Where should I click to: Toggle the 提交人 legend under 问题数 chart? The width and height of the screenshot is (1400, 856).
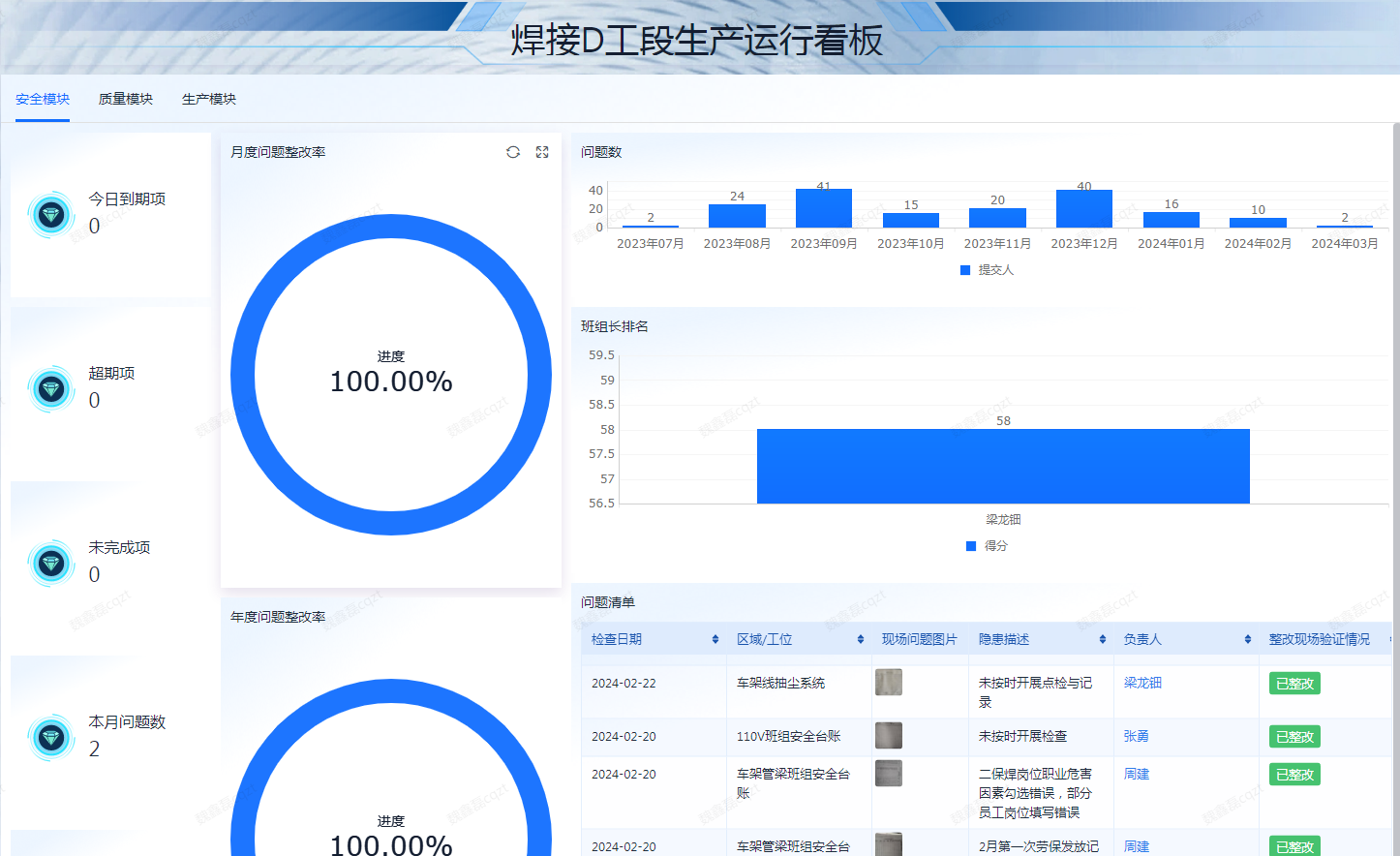coord(987,268)
